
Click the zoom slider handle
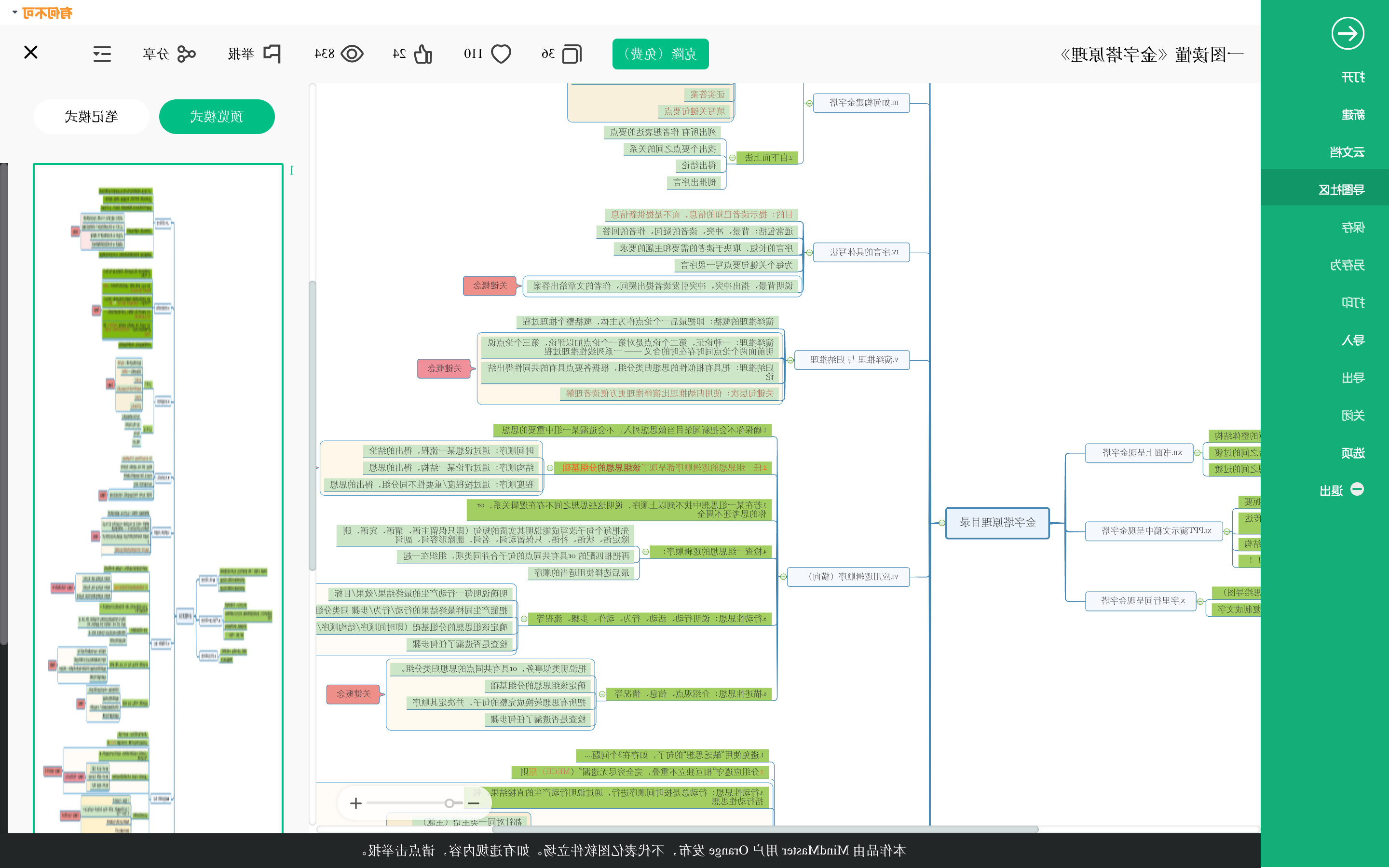[449, 803]
